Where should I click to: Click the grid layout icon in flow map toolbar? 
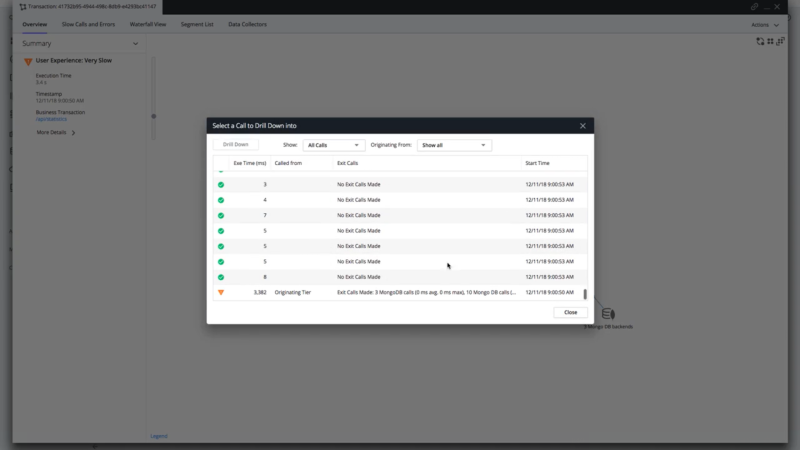[770, 41]
